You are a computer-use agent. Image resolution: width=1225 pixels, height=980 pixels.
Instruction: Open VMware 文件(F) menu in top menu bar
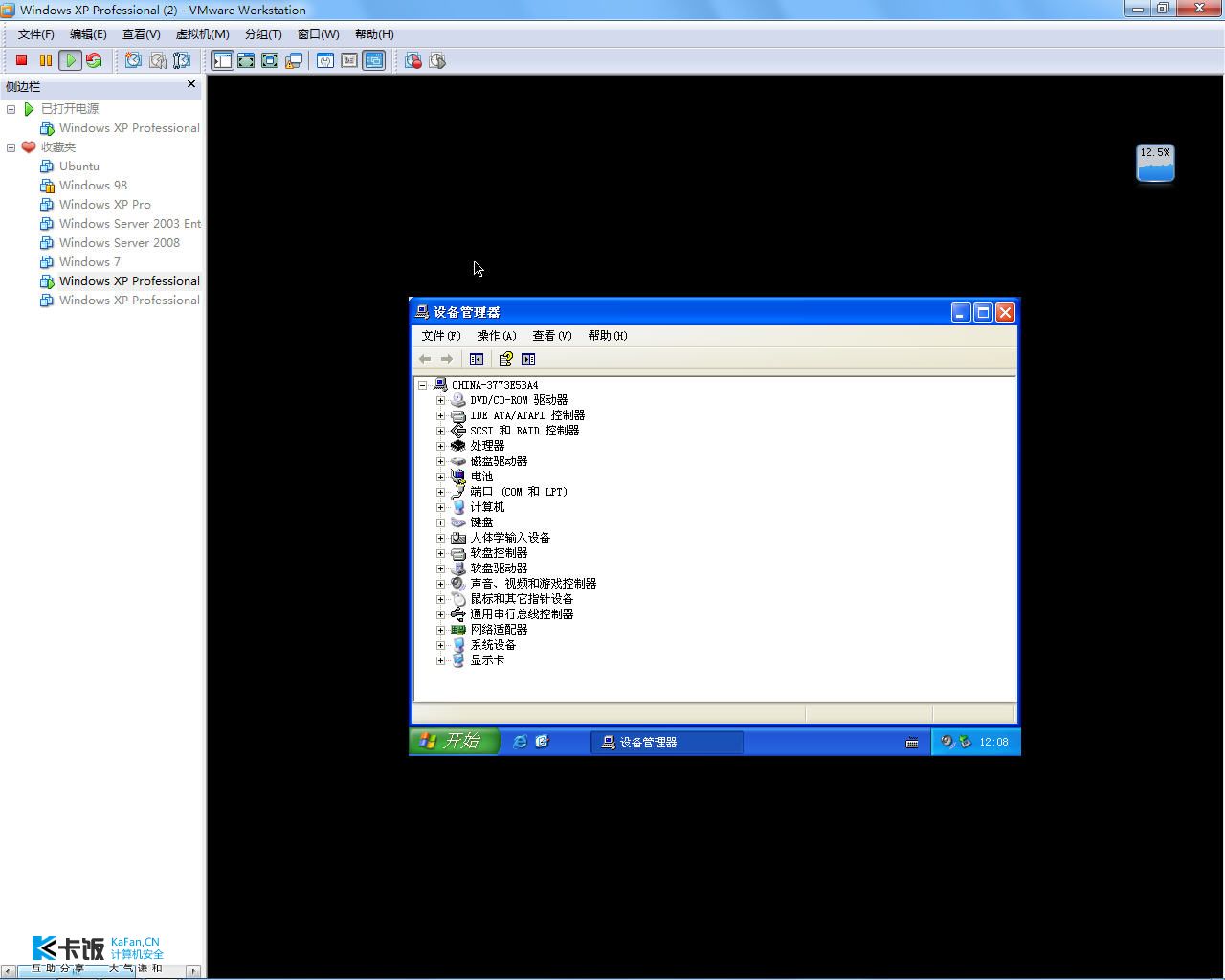tap(36, 34)
